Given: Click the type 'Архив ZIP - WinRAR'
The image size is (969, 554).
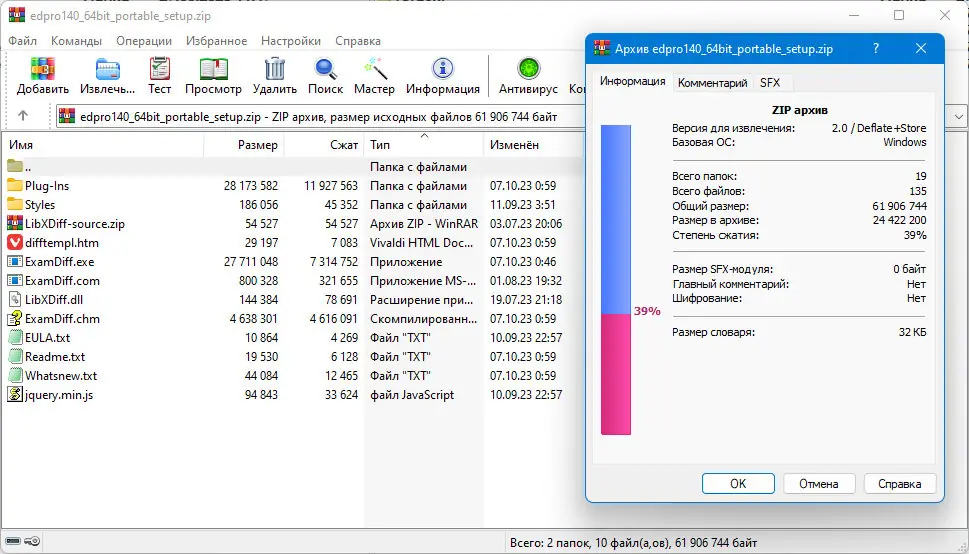Looking at the screenshot, I should (x=424, y=223).
